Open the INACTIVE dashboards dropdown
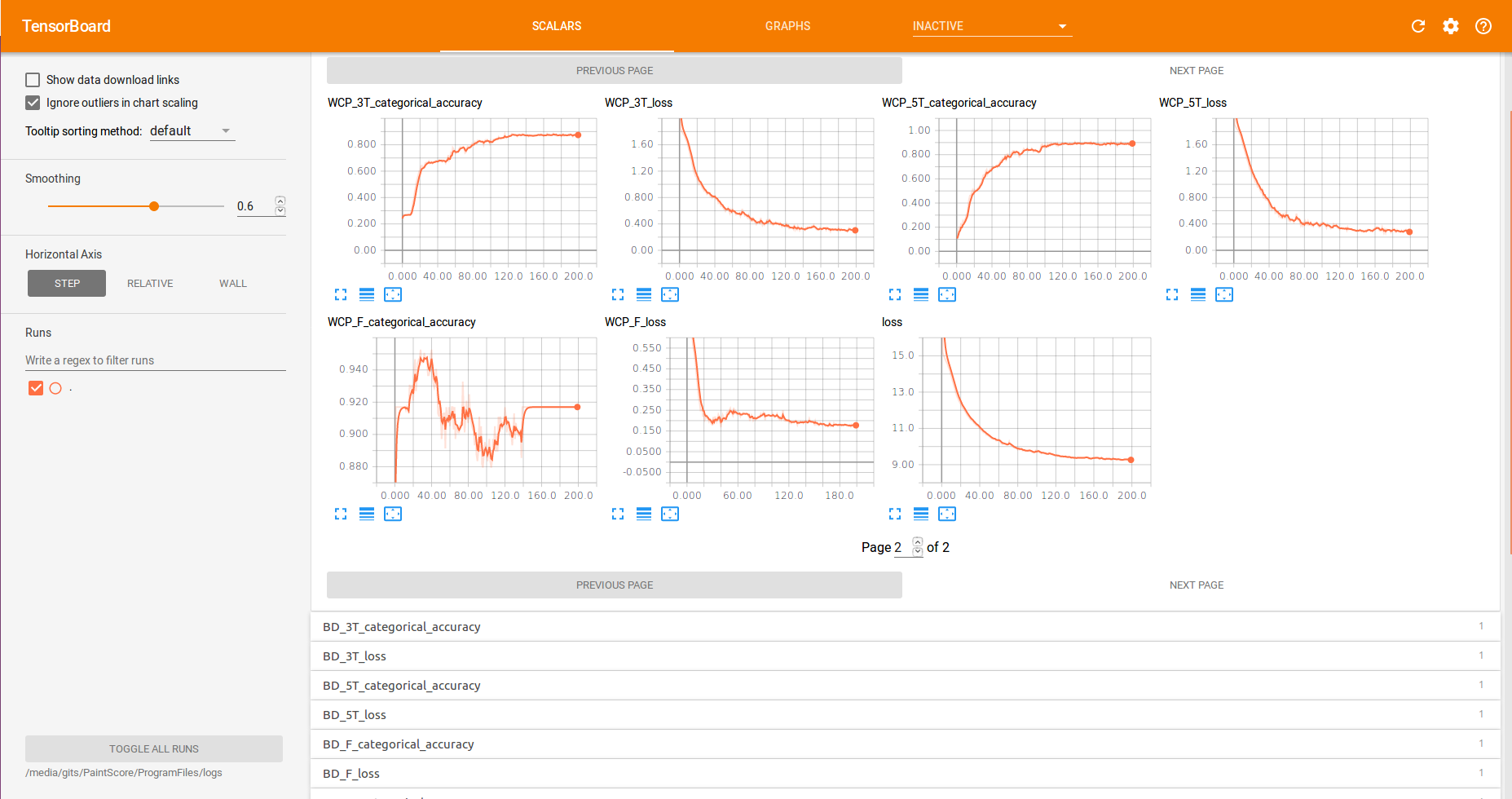This screenshot has width=1512, height=799. 991,26
